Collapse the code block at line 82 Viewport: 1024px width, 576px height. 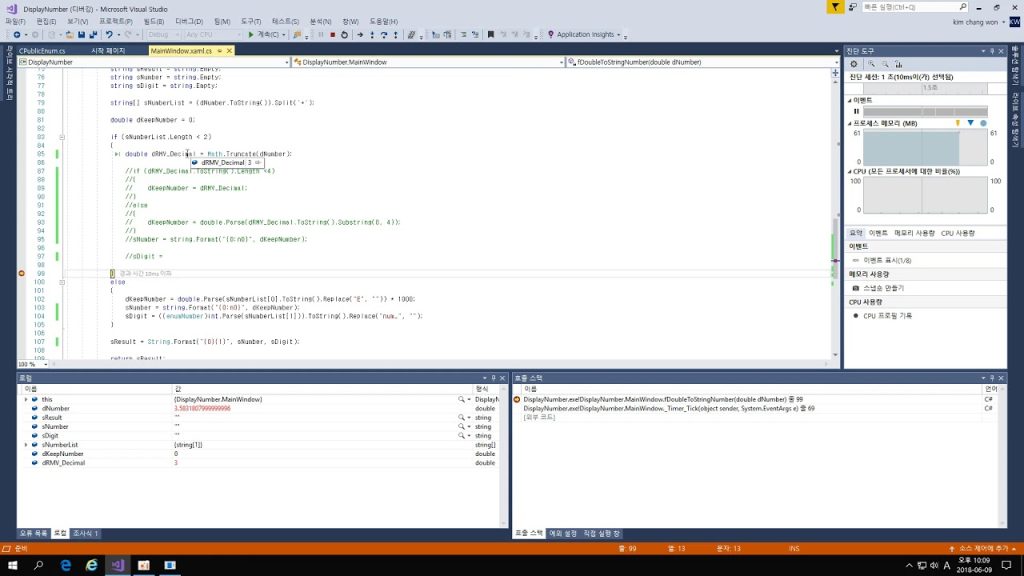[62, 137]
